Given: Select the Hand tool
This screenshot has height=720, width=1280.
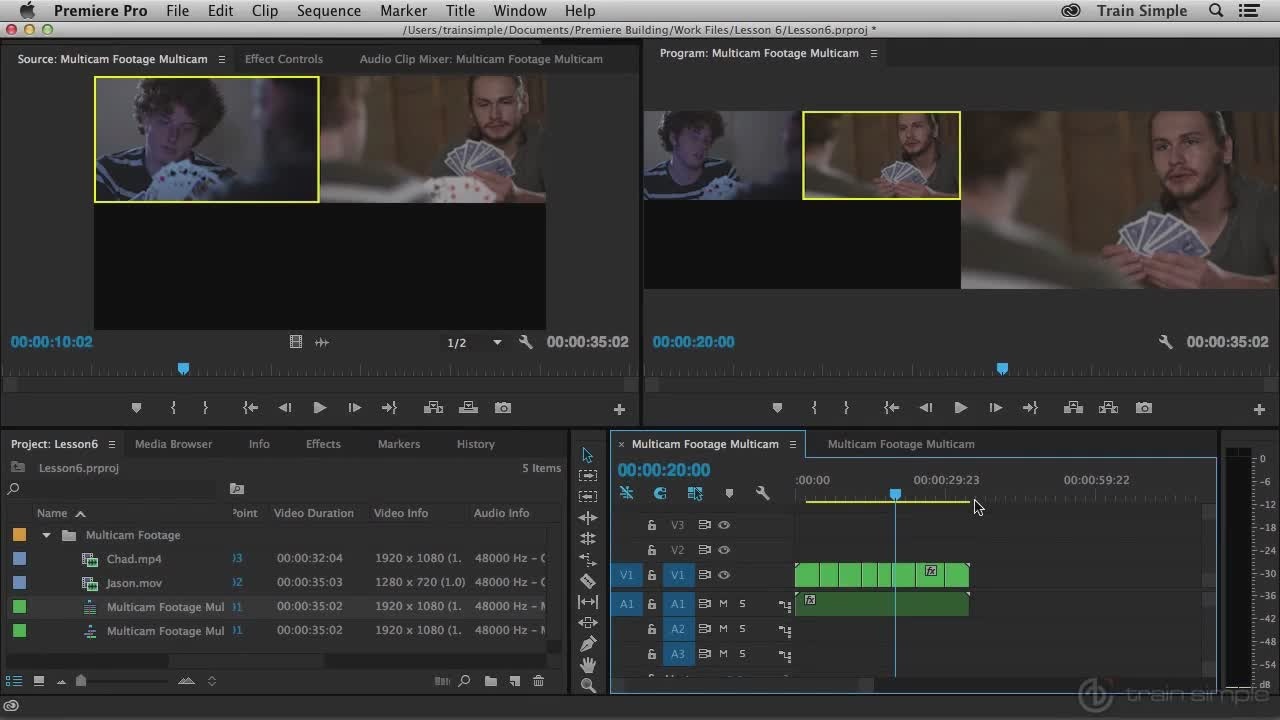Looking at the screenshot, I should coord(588,665).
